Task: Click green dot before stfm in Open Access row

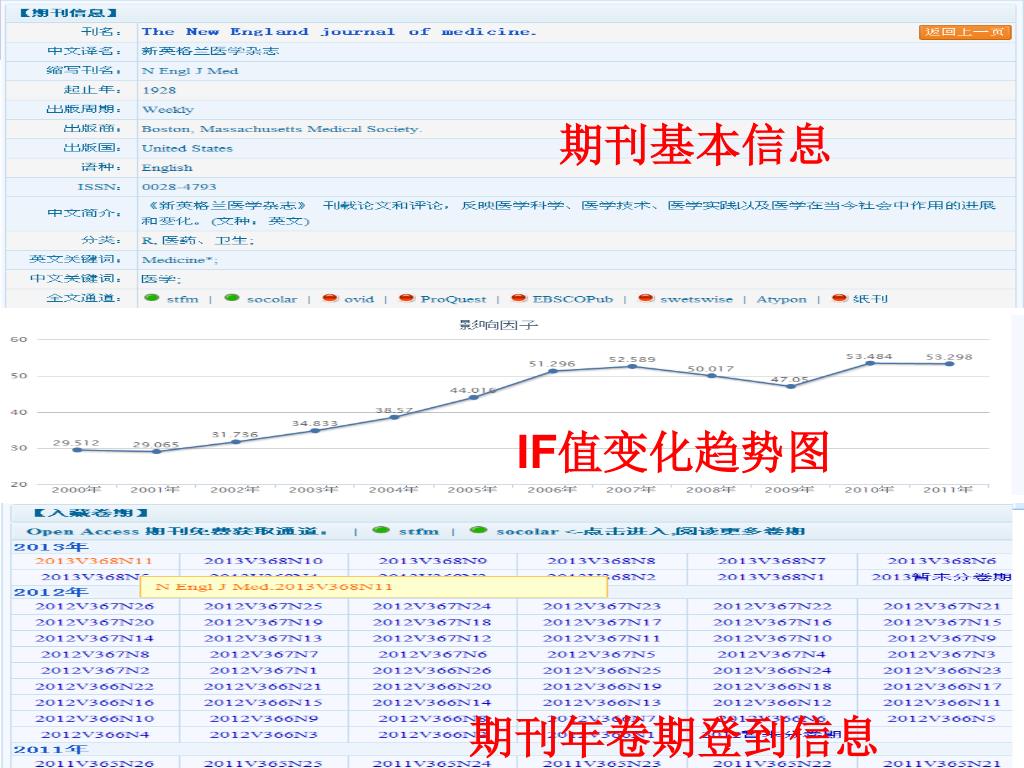Action: [x=381, y=530]
